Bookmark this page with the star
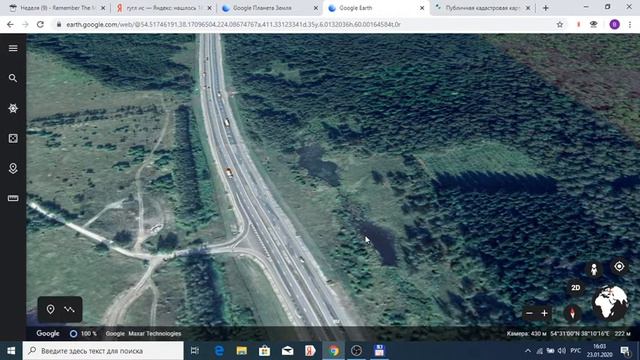The width and height of the screenshot is (640, 360). 560,24
